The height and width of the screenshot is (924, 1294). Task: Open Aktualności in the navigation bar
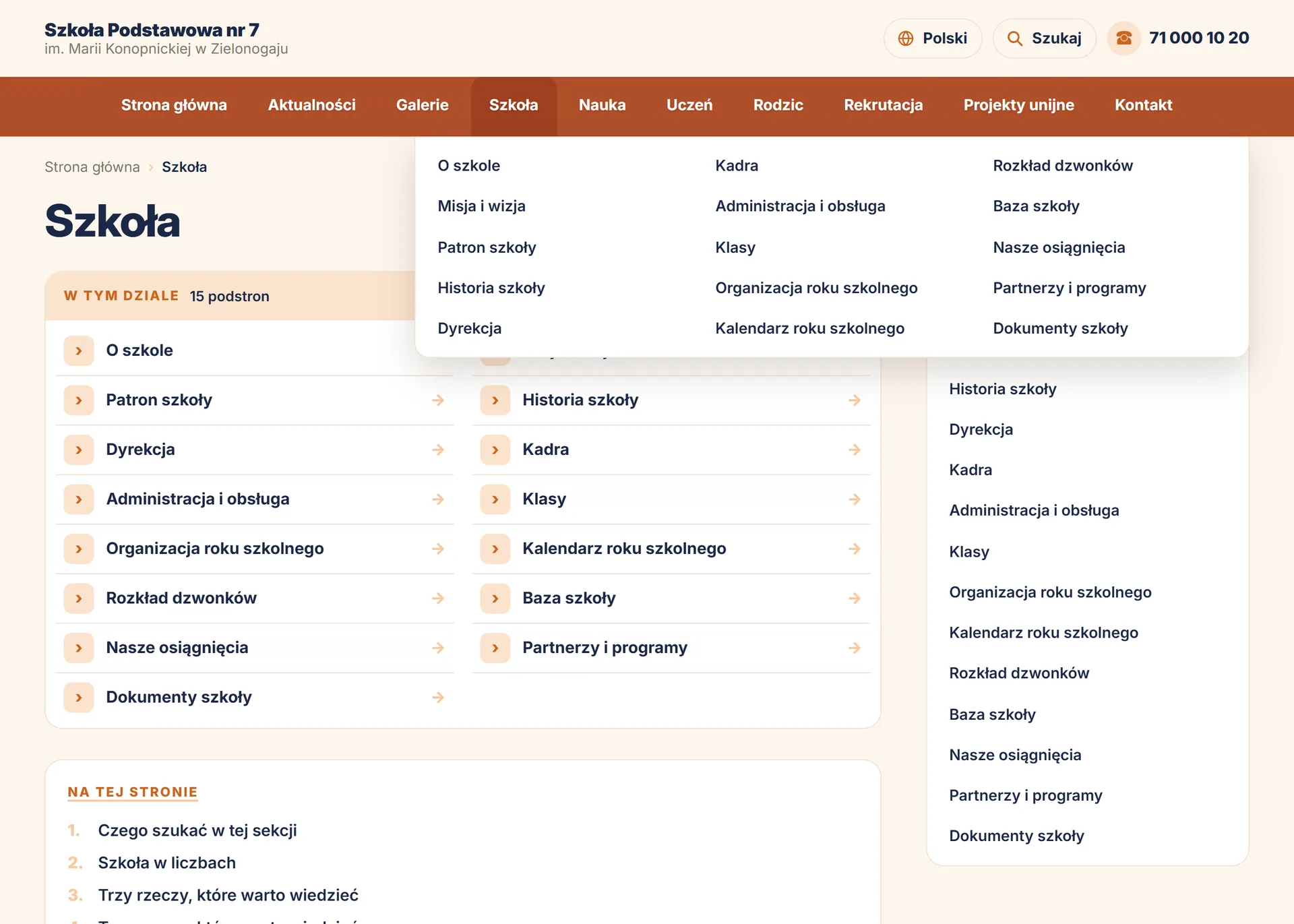(311, 105)
